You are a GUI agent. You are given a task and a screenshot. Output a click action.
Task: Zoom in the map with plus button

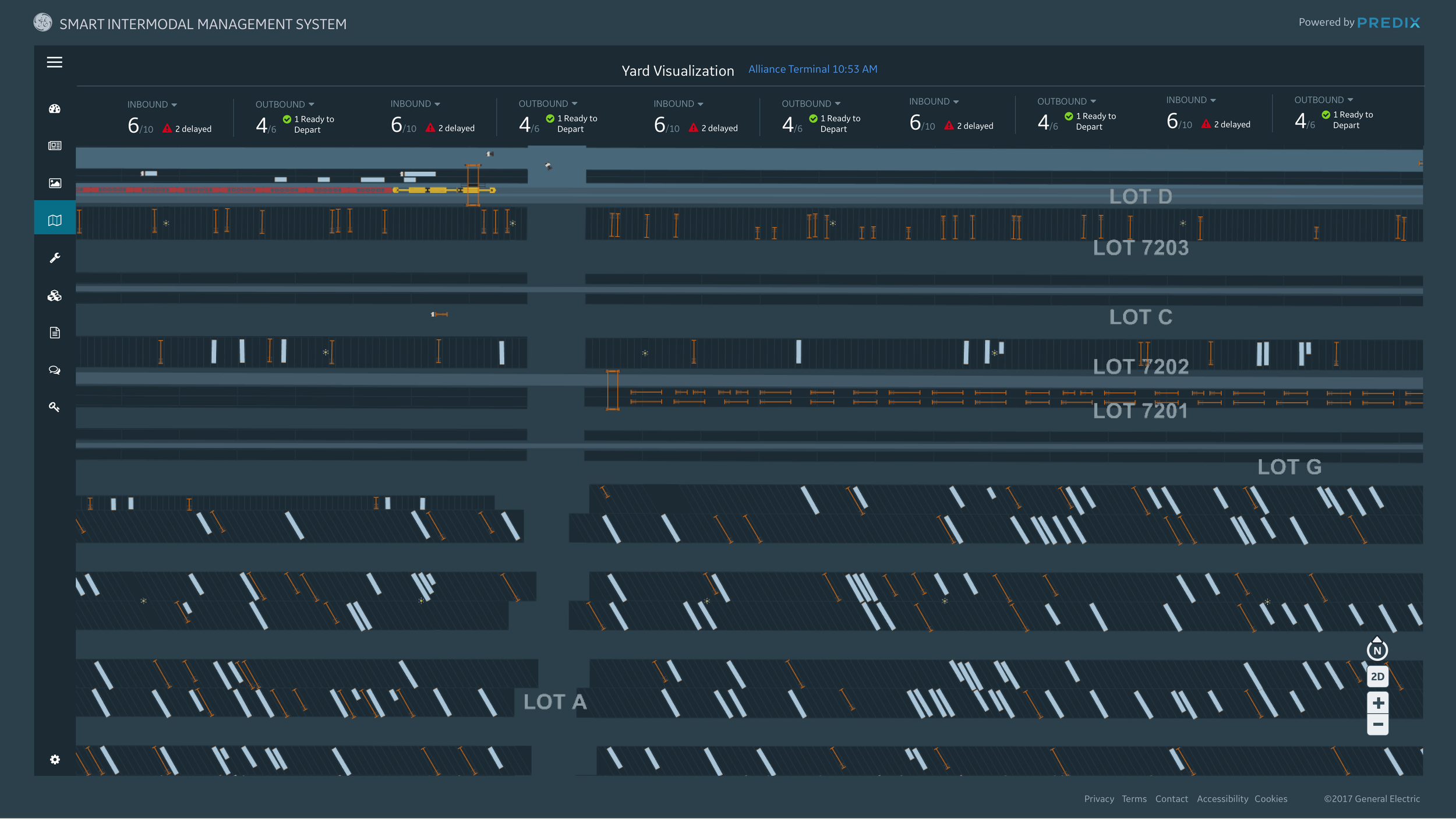(x=1377, y=703)
